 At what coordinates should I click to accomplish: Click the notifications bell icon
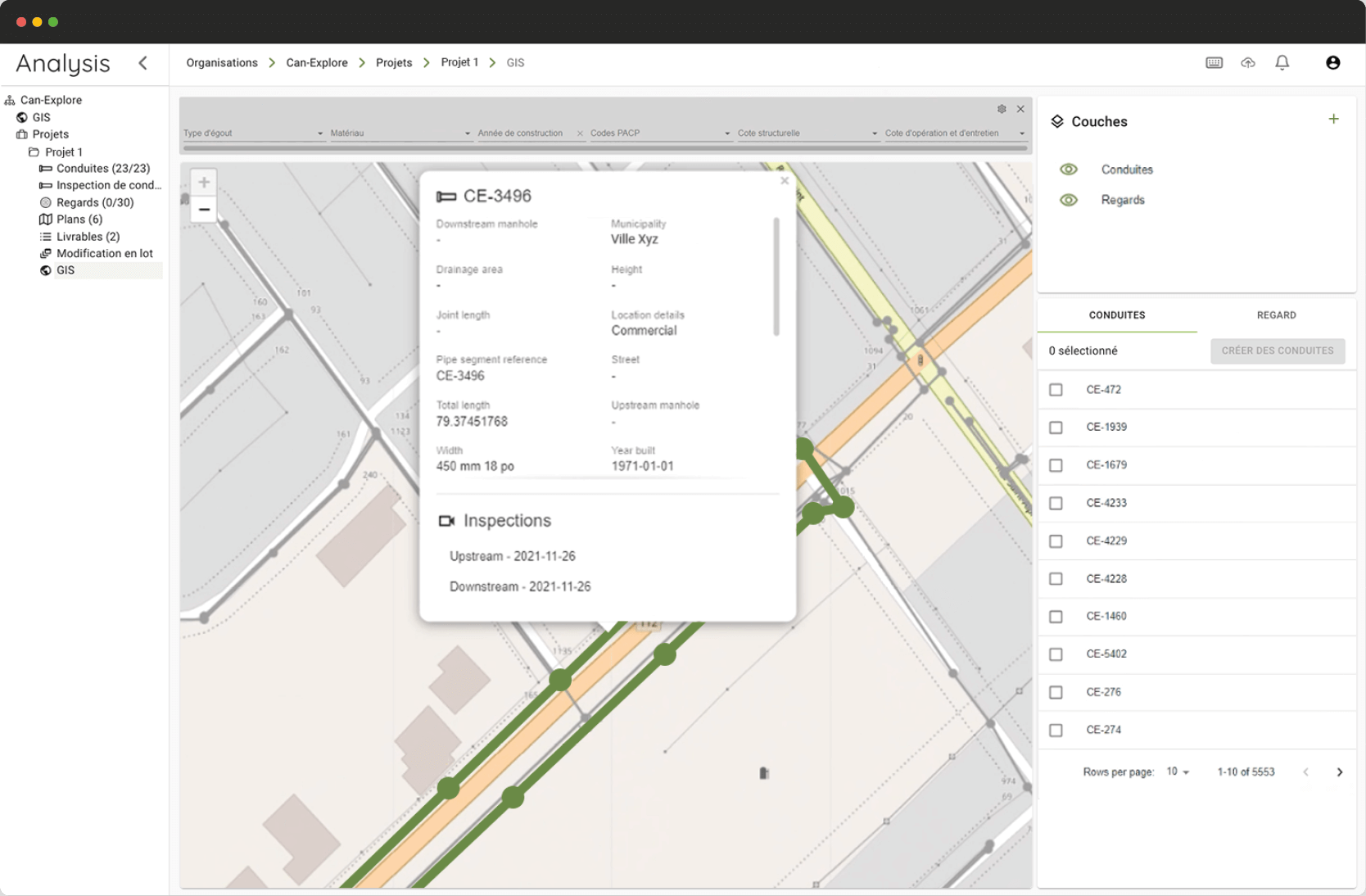[x=1282, y=62]
